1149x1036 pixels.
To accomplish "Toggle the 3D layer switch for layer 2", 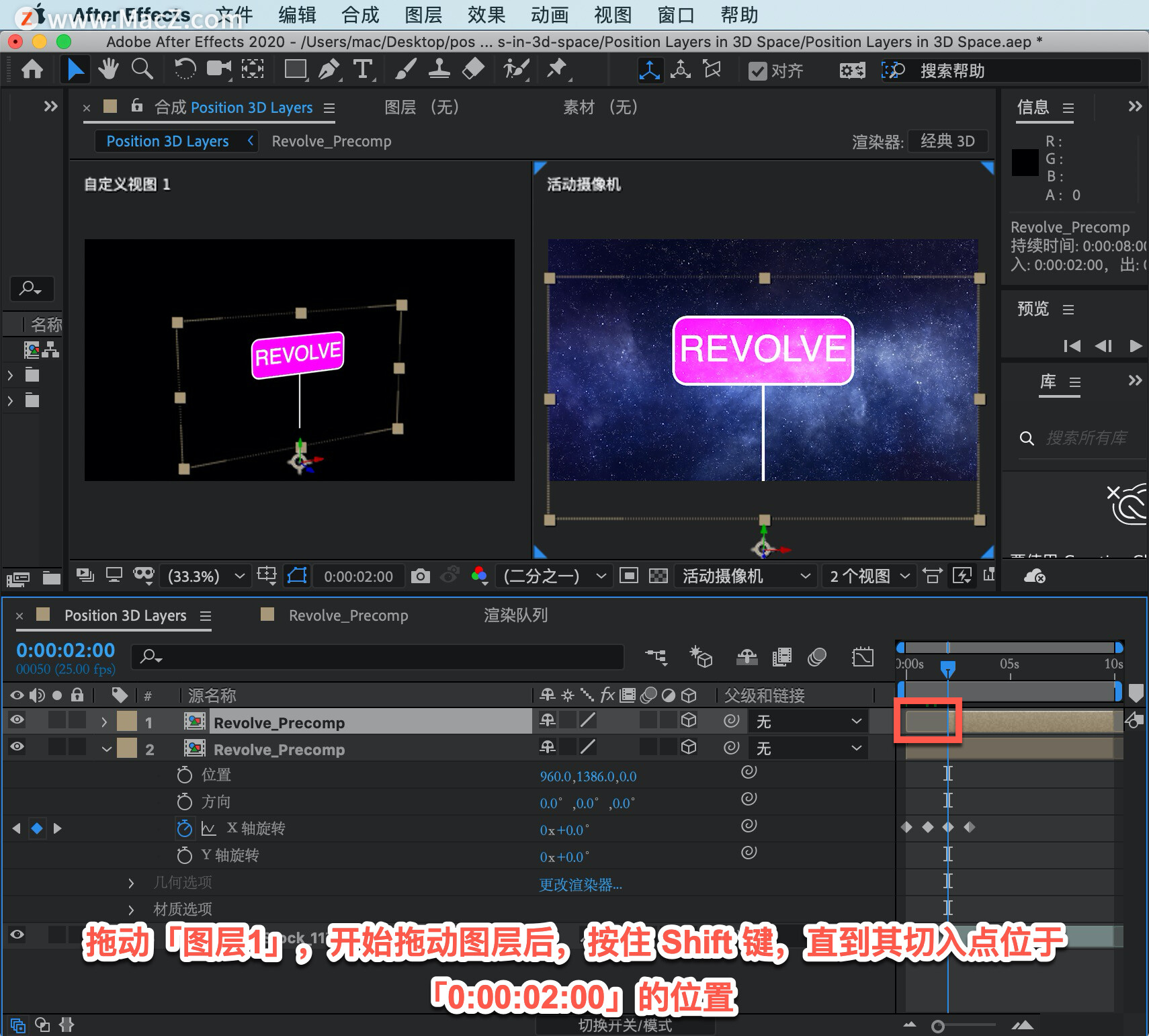I will [689, 747].
